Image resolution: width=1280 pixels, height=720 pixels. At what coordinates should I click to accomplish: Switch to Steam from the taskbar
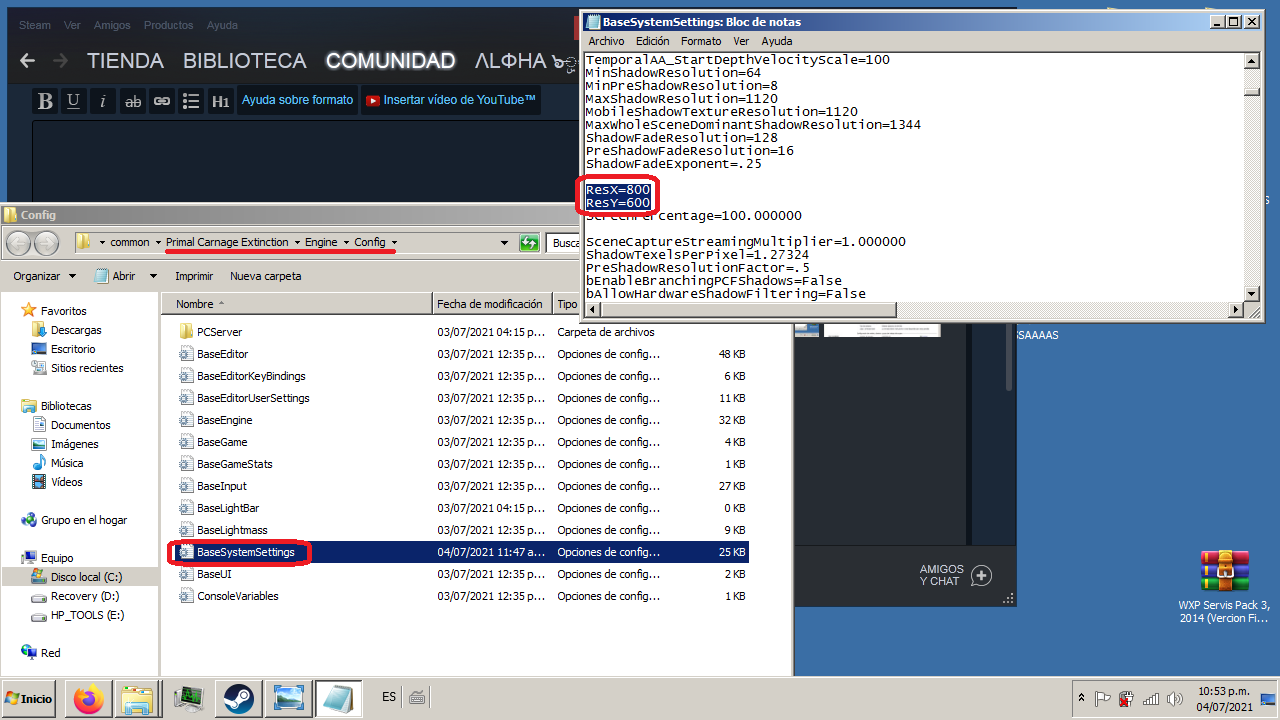pos(238,698)
